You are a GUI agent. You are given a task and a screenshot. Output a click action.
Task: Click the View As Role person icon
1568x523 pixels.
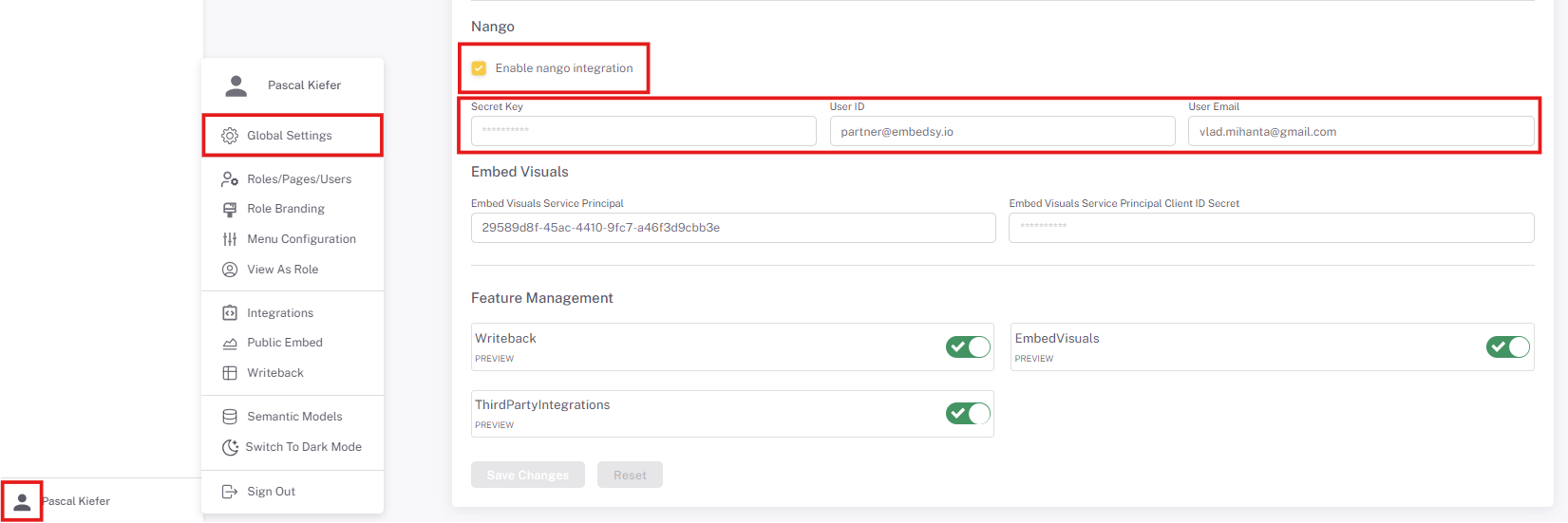(x=230, y=270)
